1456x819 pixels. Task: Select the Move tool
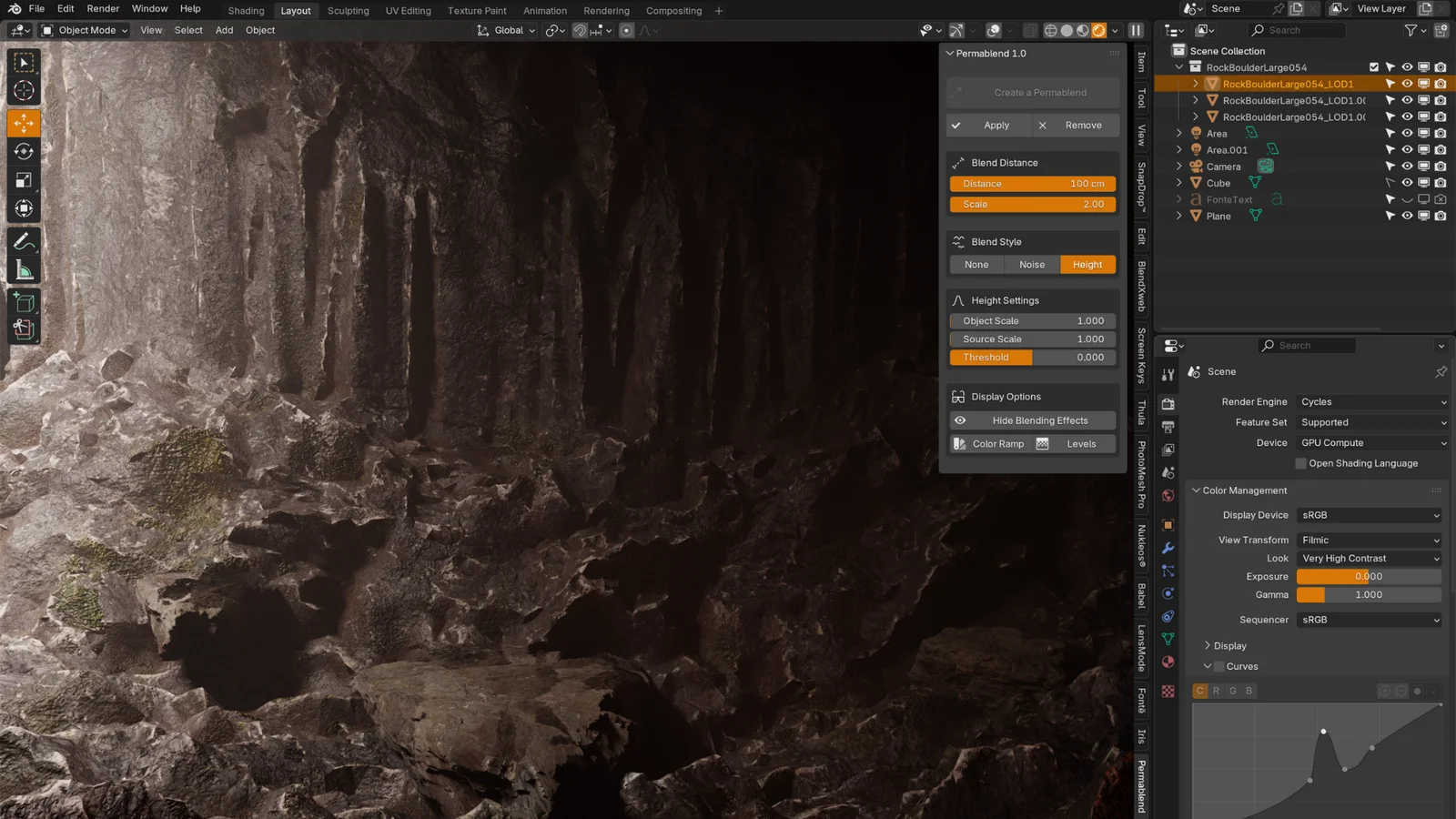pyautogui.click(x=23, y=123)
